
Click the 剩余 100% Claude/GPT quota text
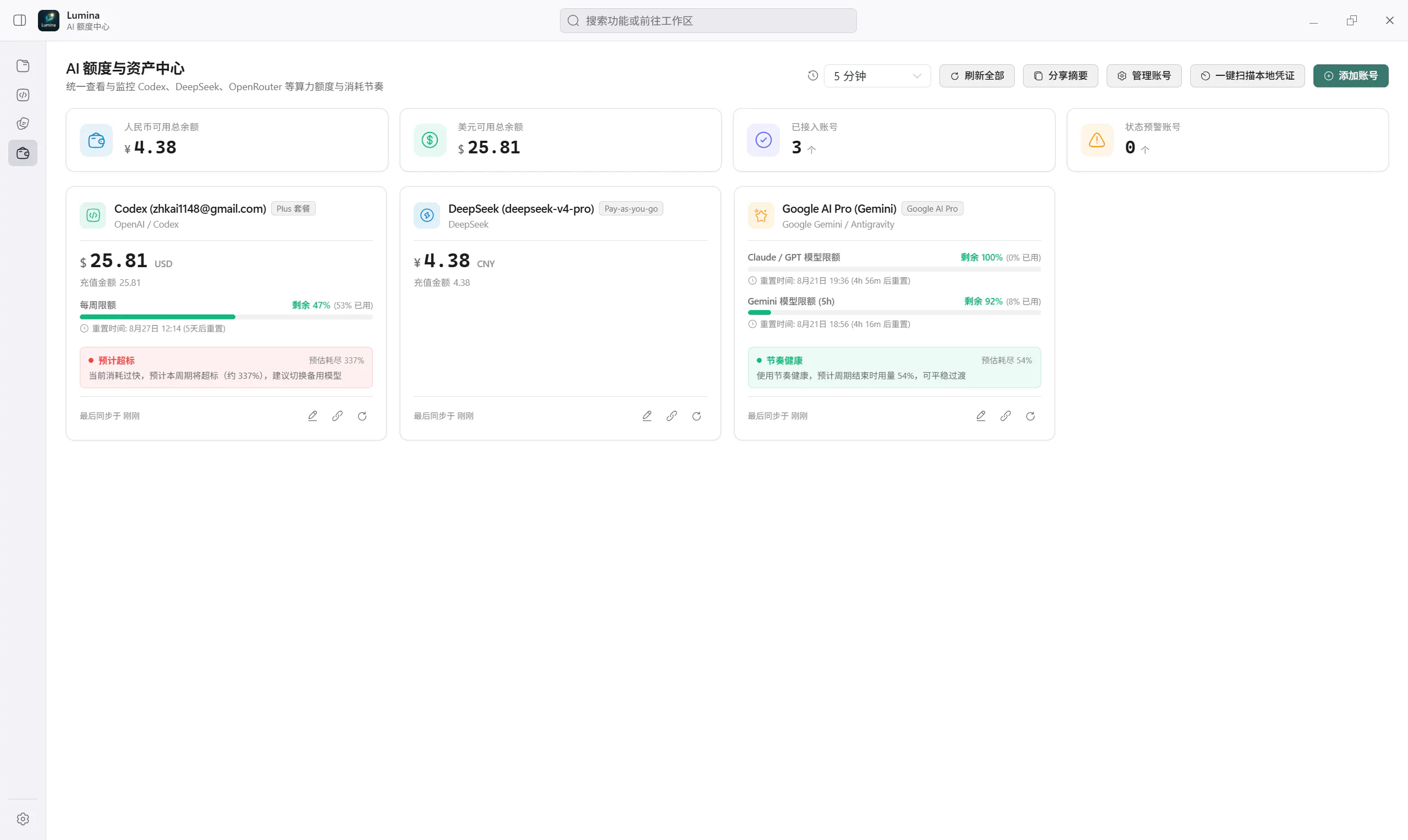(x=981, y=257)
